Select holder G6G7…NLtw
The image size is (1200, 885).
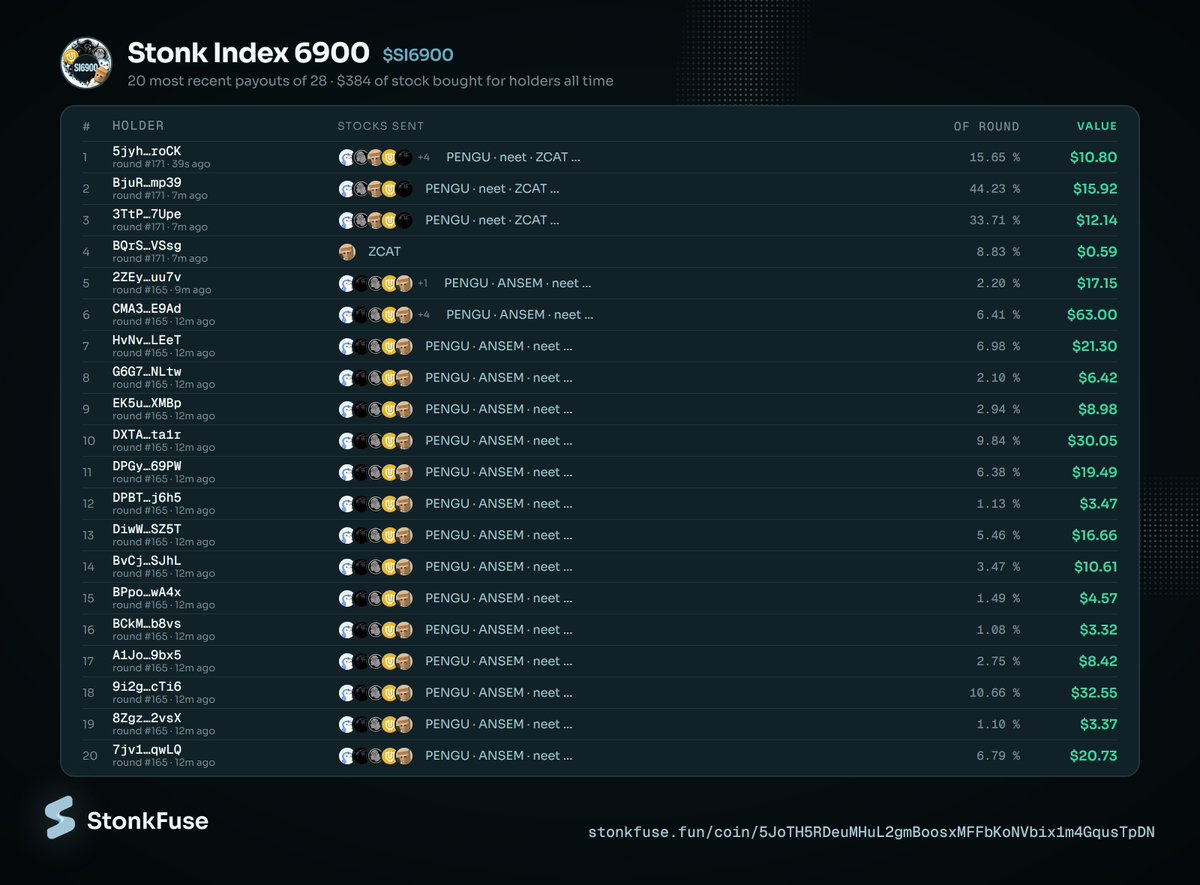point(147,371)
